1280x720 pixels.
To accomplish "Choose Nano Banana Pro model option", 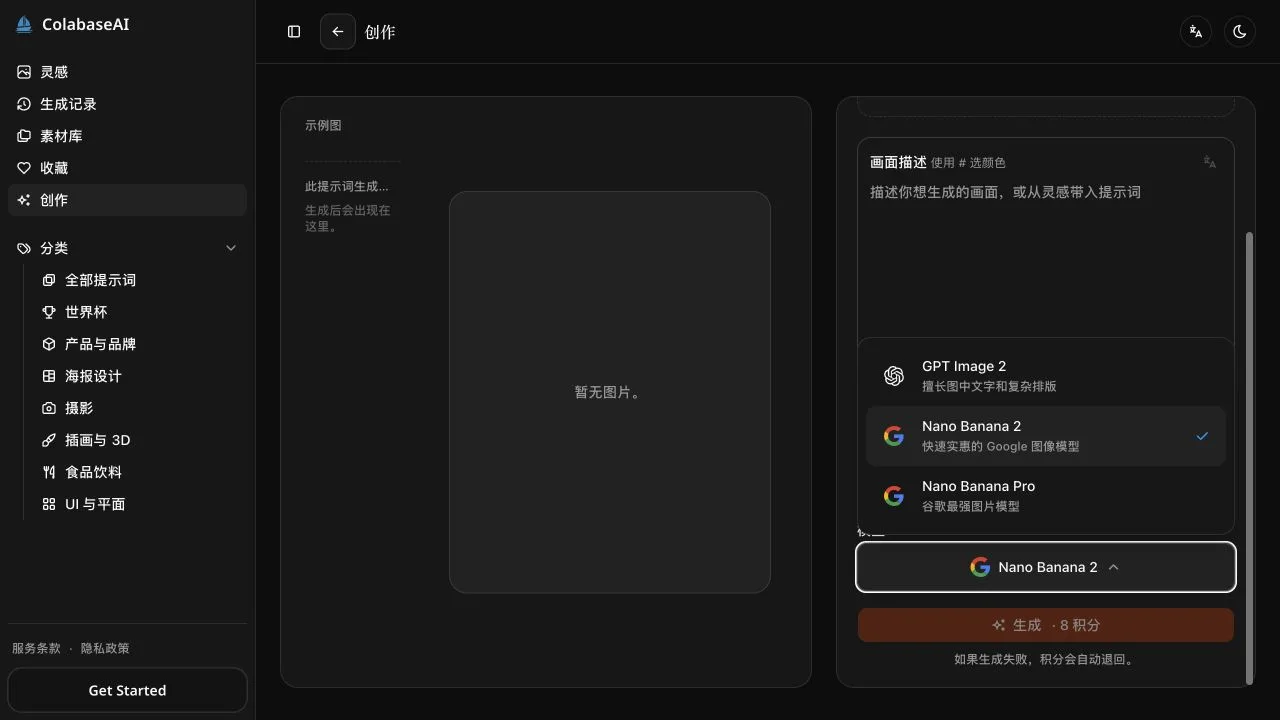I will (x=1046, y=496).
